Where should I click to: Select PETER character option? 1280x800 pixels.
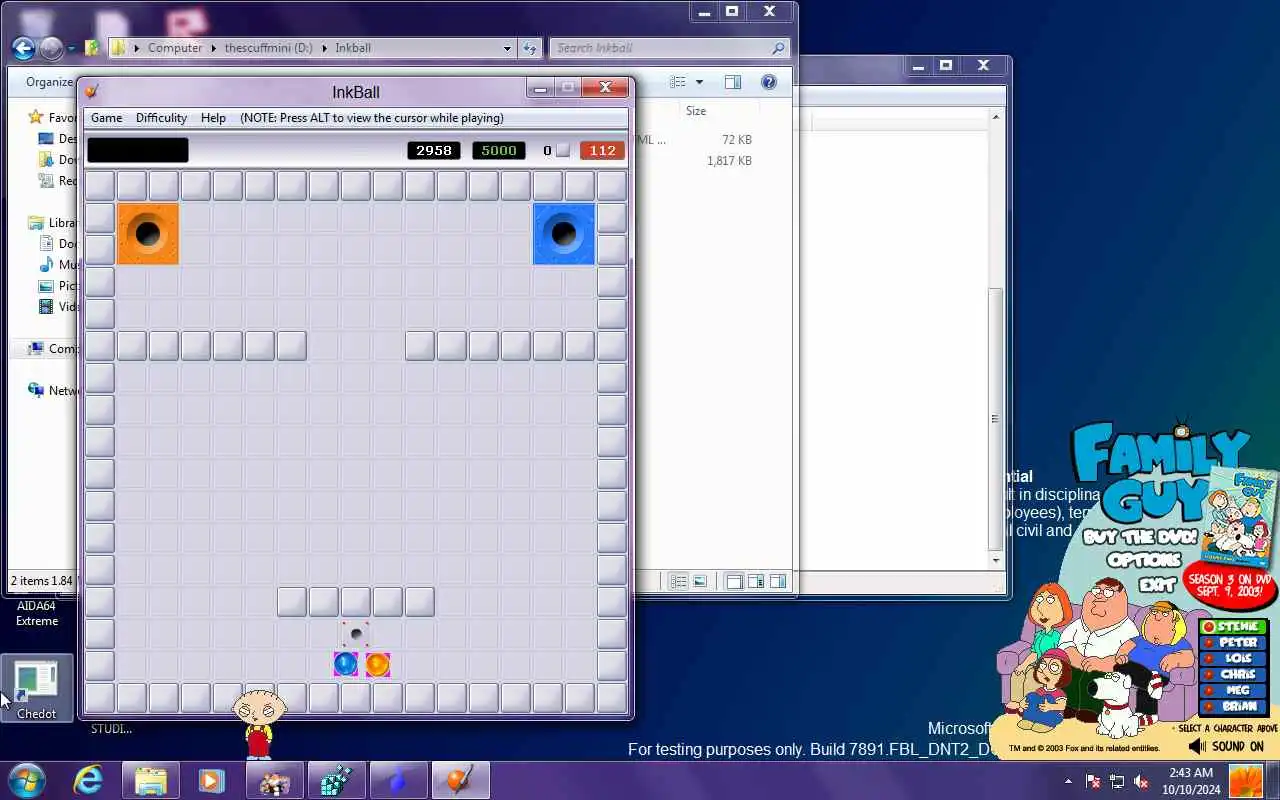(x=1232, y=643)
